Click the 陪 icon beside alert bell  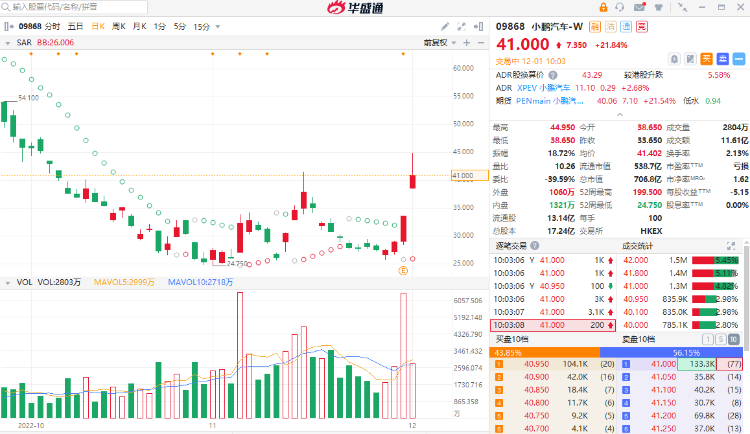[690, 59]
